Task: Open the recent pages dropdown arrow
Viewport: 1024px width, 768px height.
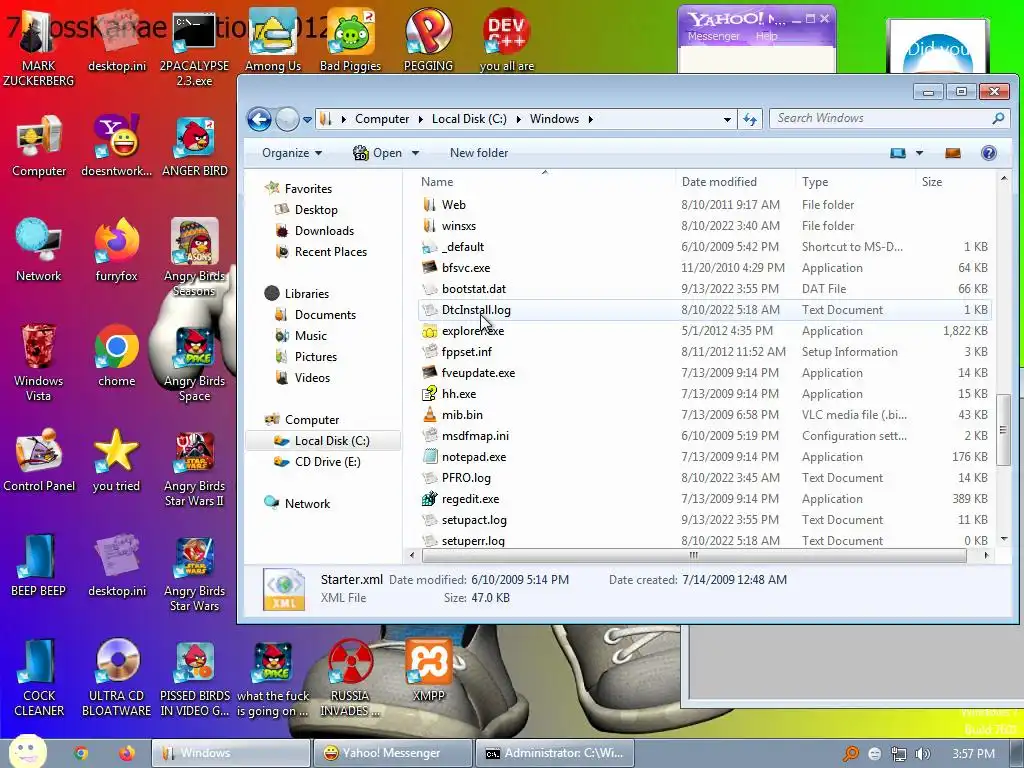Action: point(307,120)
